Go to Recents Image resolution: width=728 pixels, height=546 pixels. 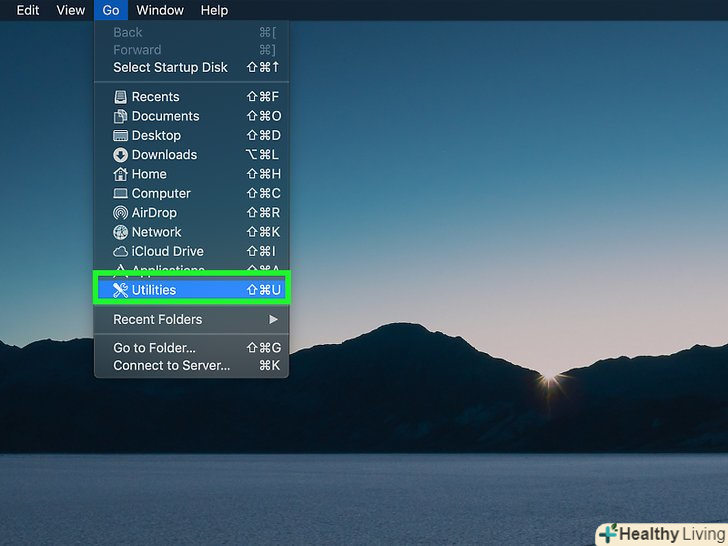click(x=191, y=97)
